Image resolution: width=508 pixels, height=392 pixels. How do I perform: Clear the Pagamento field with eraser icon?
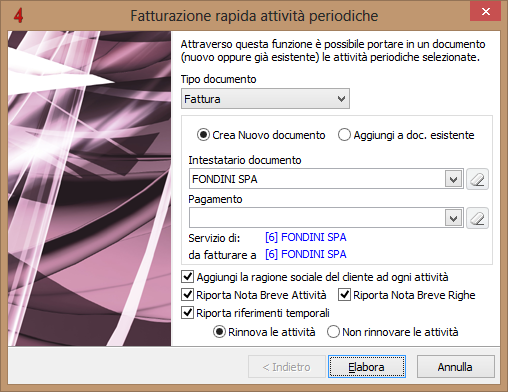(x=477, y=218)
